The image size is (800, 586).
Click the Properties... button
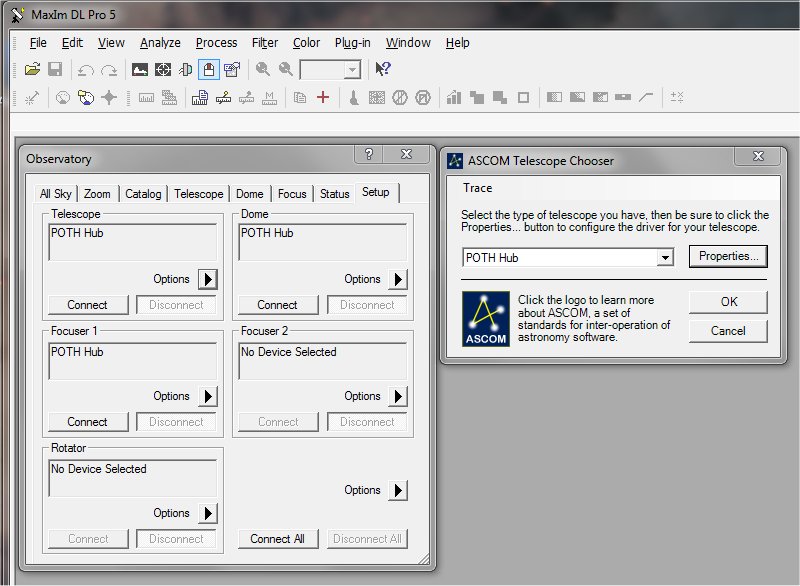click(728, 256)
